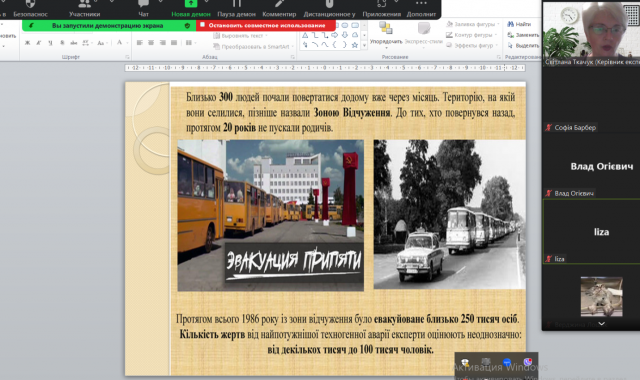Open the Шрифт dialog launcher
The width and height of the screenshot is (640, 380).
coord(127,57)
